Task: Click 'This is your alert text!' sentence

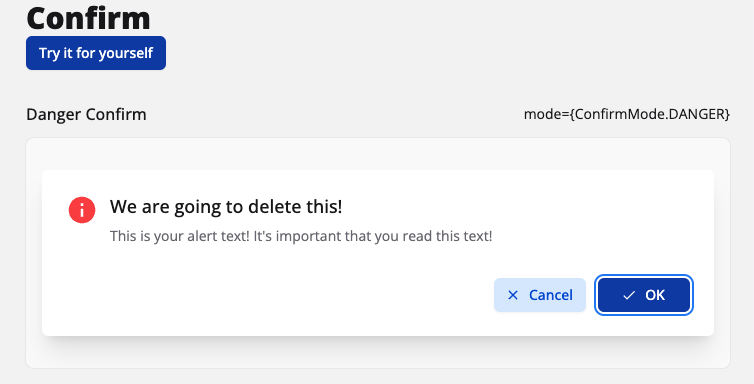Action: (179, 236)
